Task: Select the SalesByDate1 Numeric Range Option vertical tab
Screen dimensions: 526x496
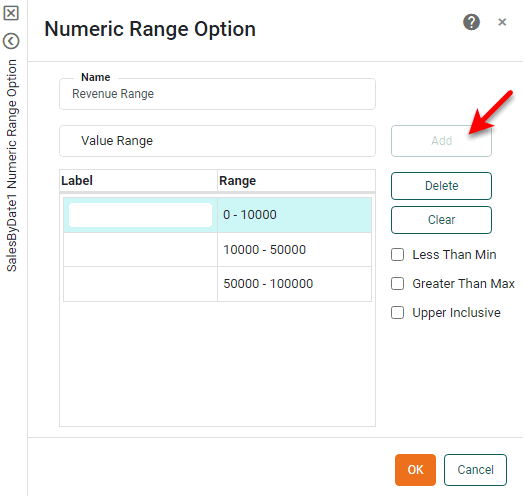Action: pos(12,165)
